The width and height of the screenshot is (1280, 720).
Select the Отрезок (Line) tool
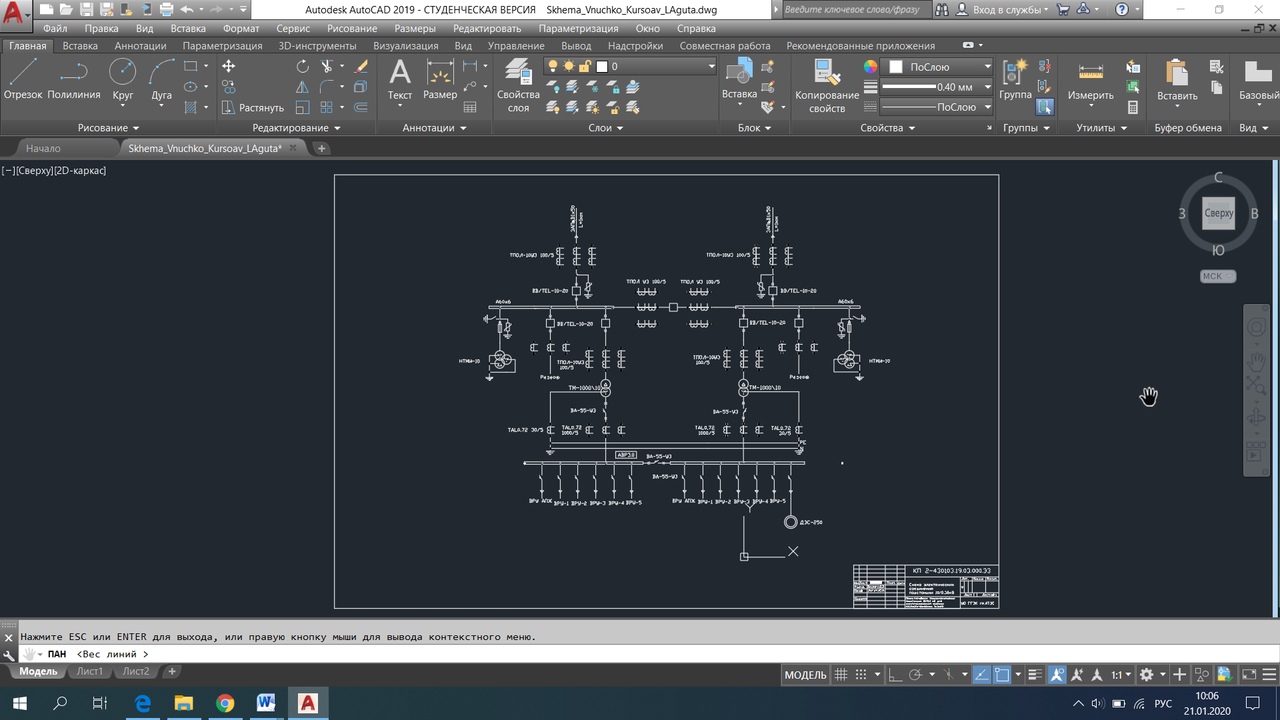coord(23,79)
